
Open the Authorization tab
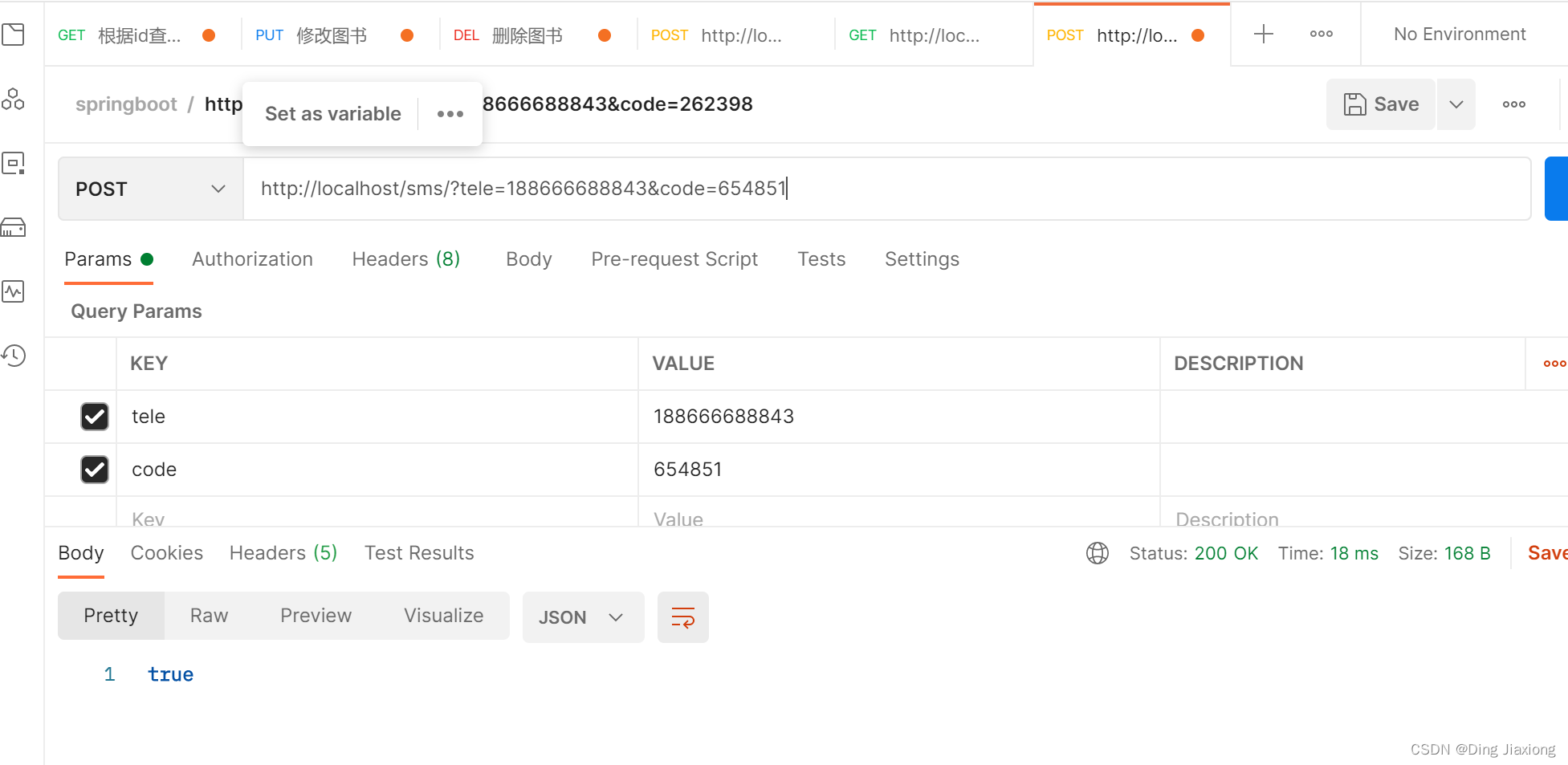click(252, 259)
